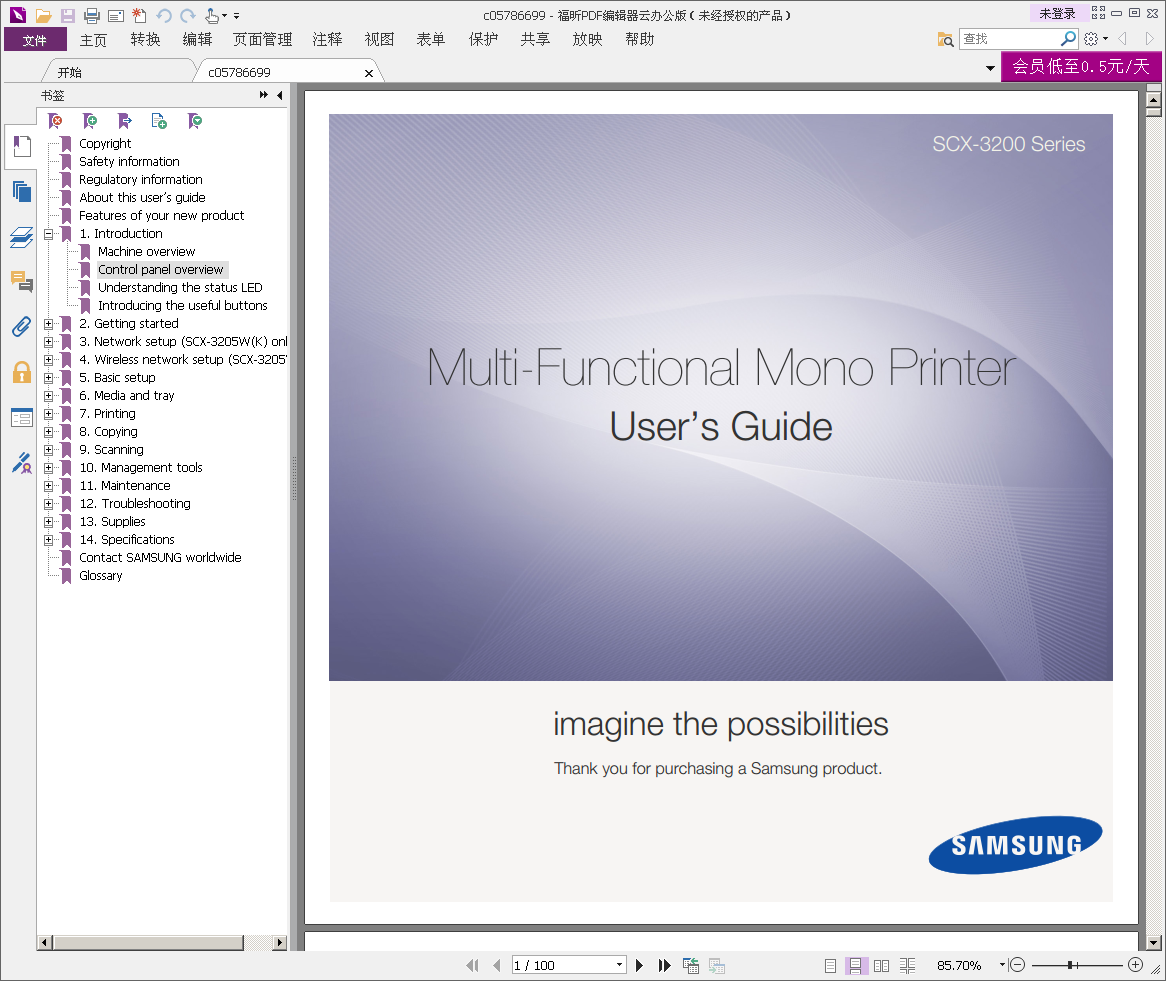Image resolution: width=1166 pixels, height=981 pixels.
Task: Print the document using the printer icon
Action: [x=91, y=15]
